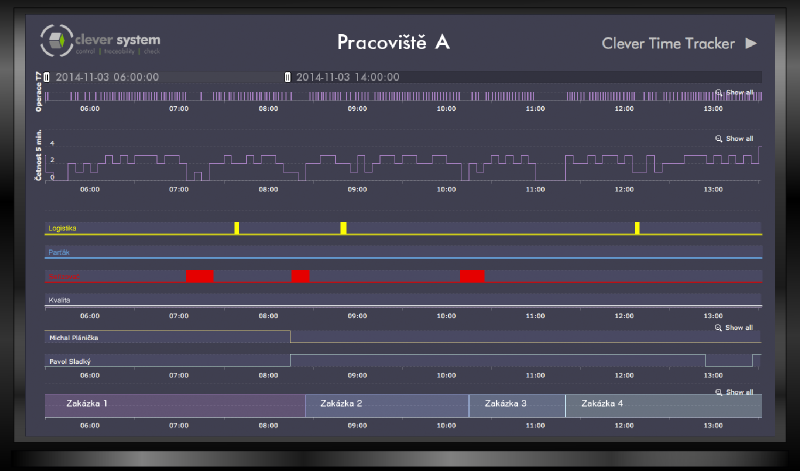Click the Kvalita row label
The width and height of the screenshot is (800, 471).
(x=59, y=300)
